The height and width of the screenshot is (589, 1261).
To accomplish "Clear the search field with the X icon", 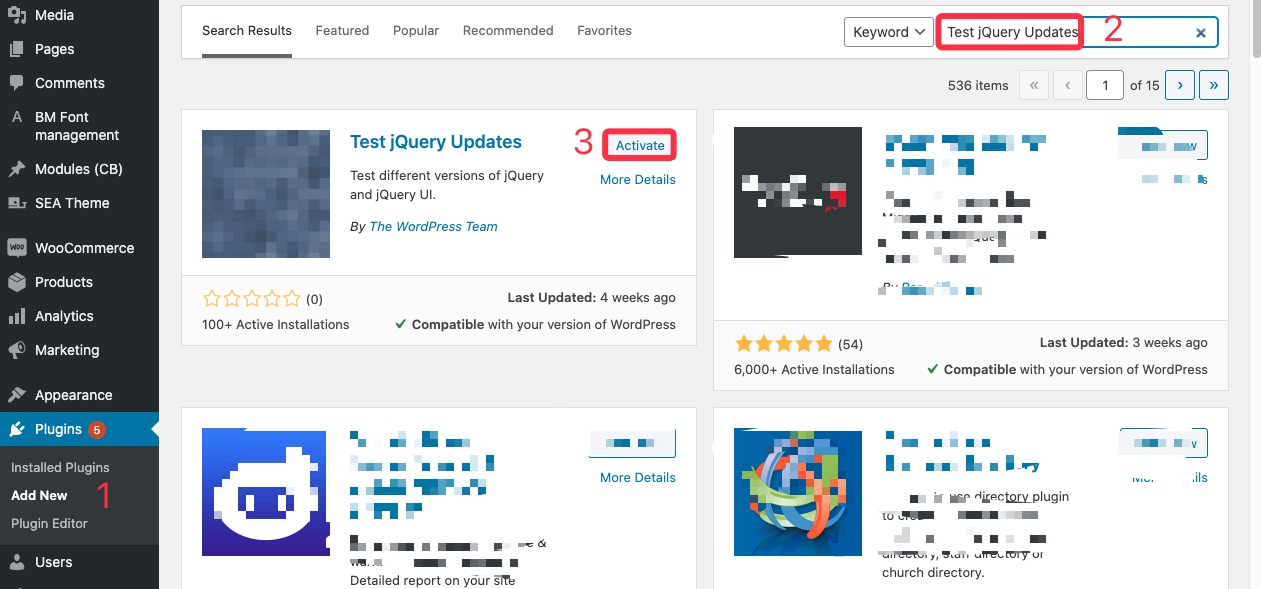I will point(1201,32).
